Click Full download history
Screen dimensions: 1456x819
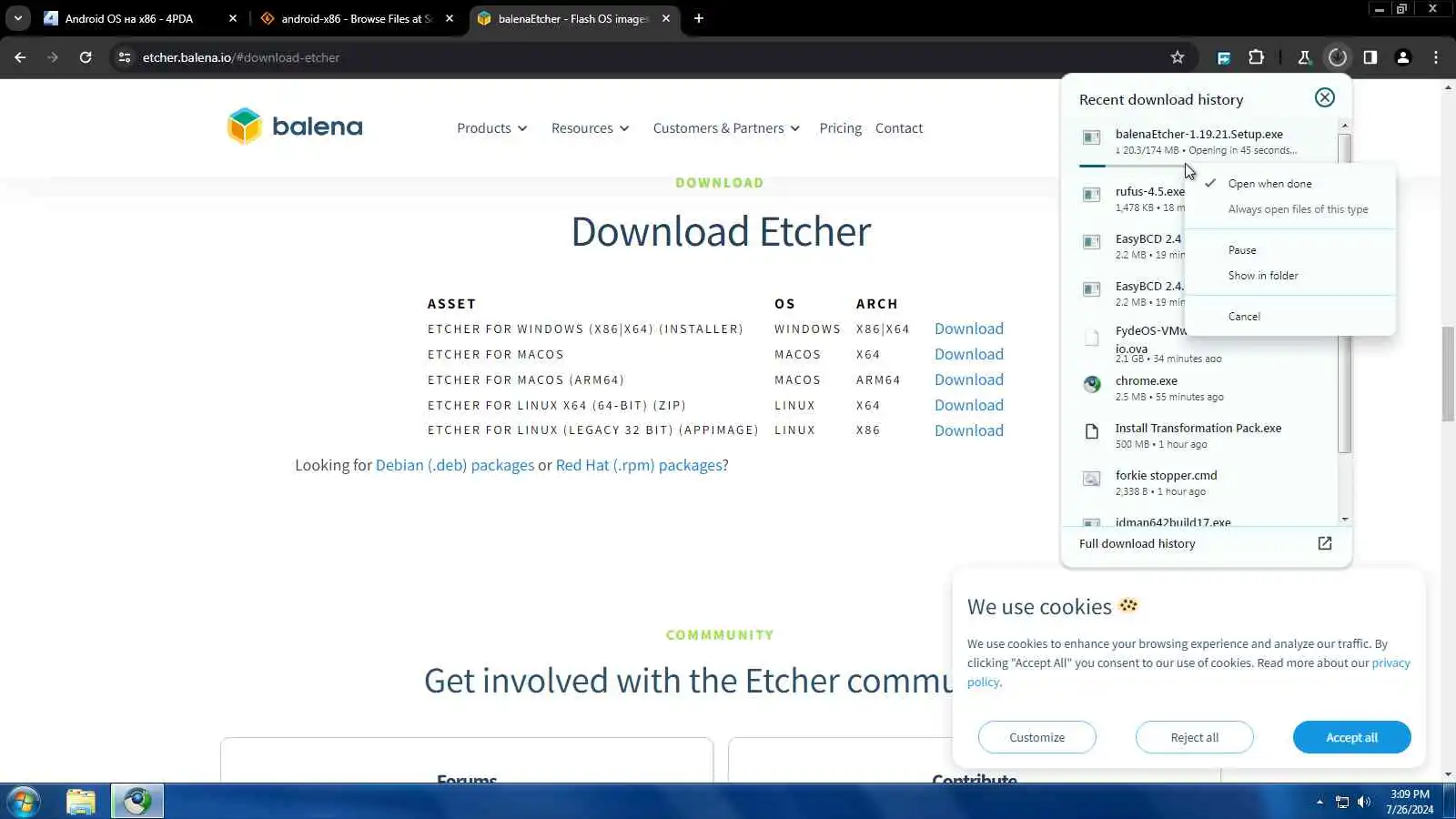coord(1137,543)
